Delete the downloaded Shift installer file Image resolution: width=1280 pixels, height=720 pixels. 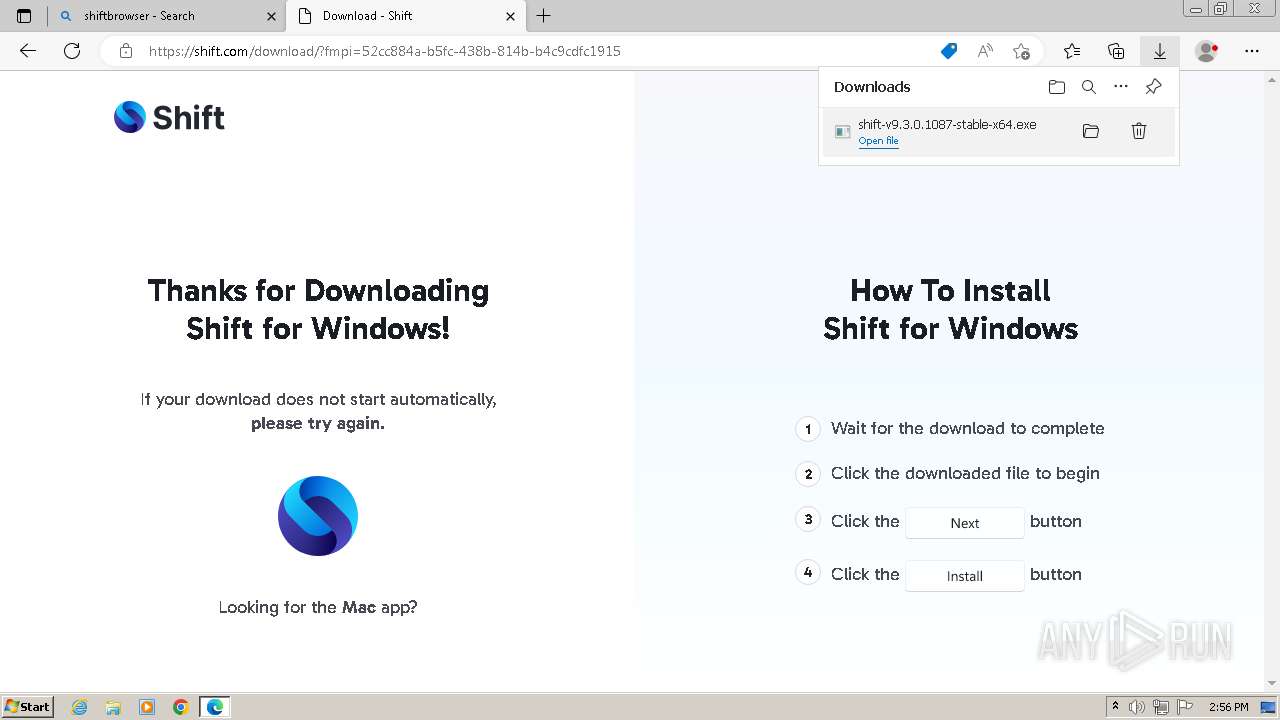(x=1139, y=131)
